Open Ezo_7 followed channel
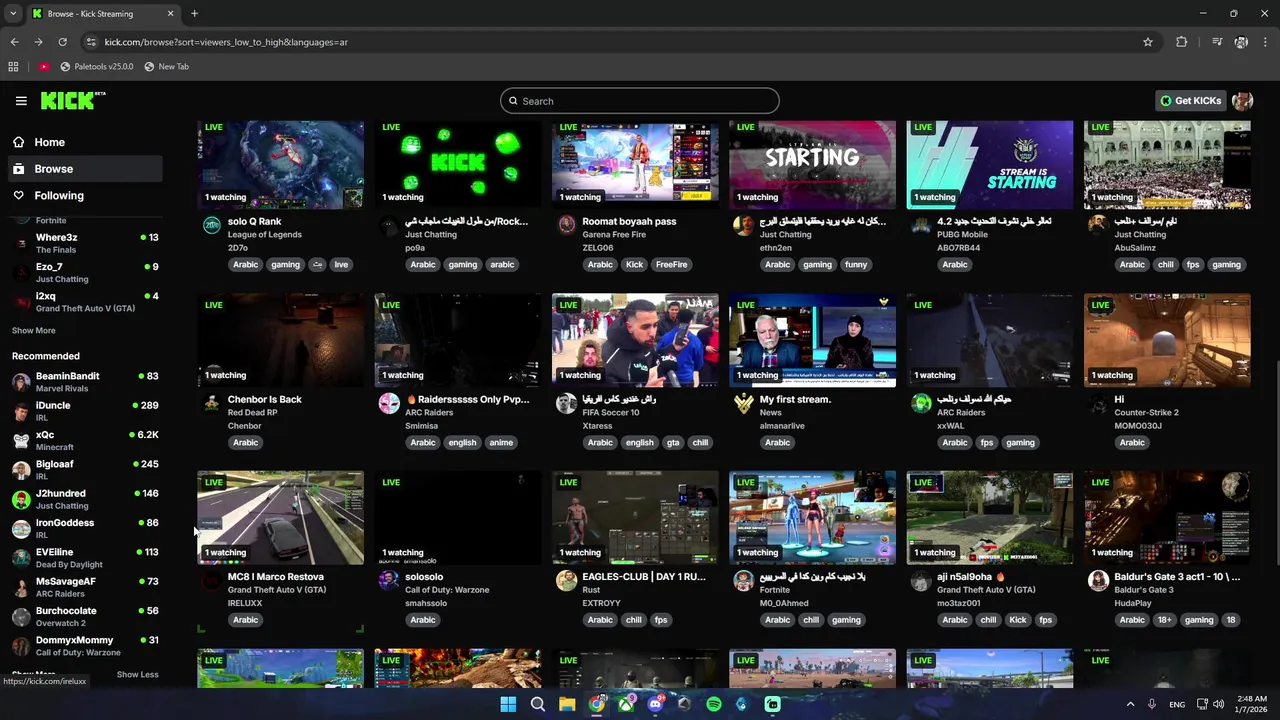The image size is (1280, 720). tap(85, 272)
